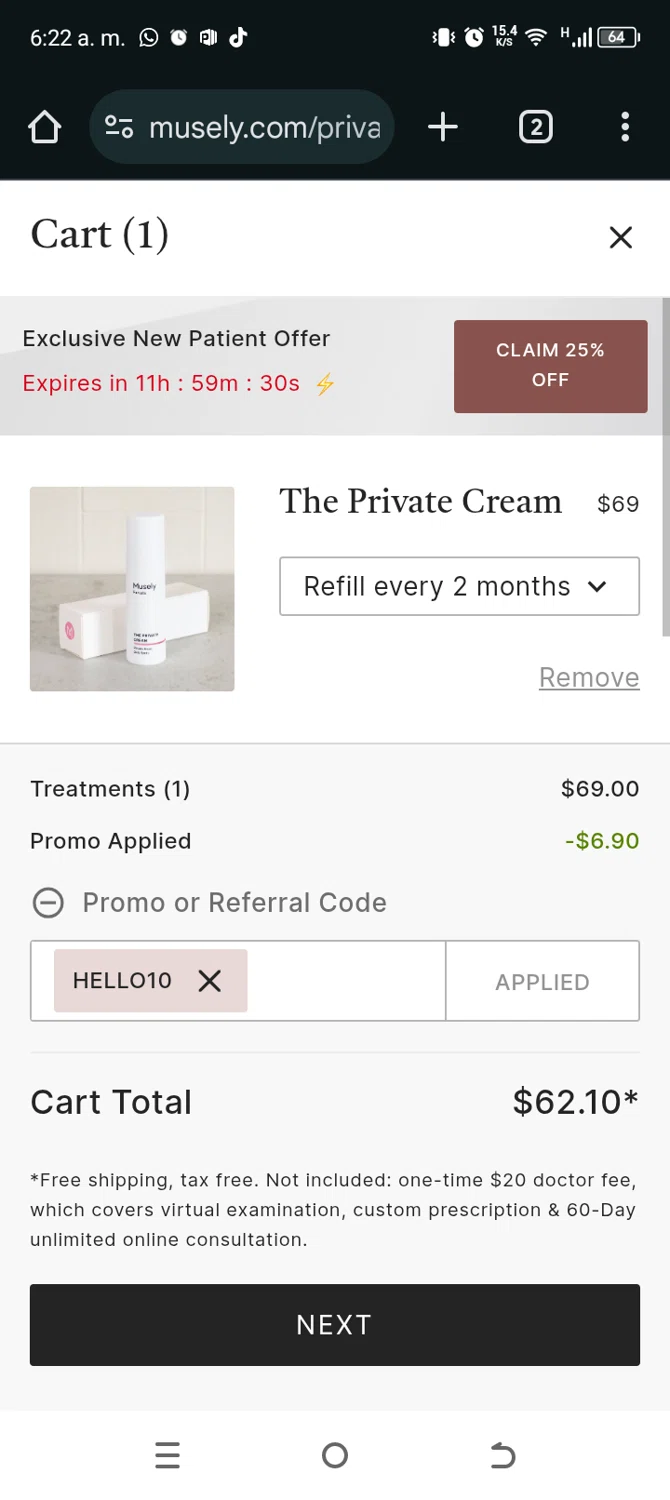Open the site info icon in address bar
The height and width of the screenshot is (1500, 670).
coord(119,127)
